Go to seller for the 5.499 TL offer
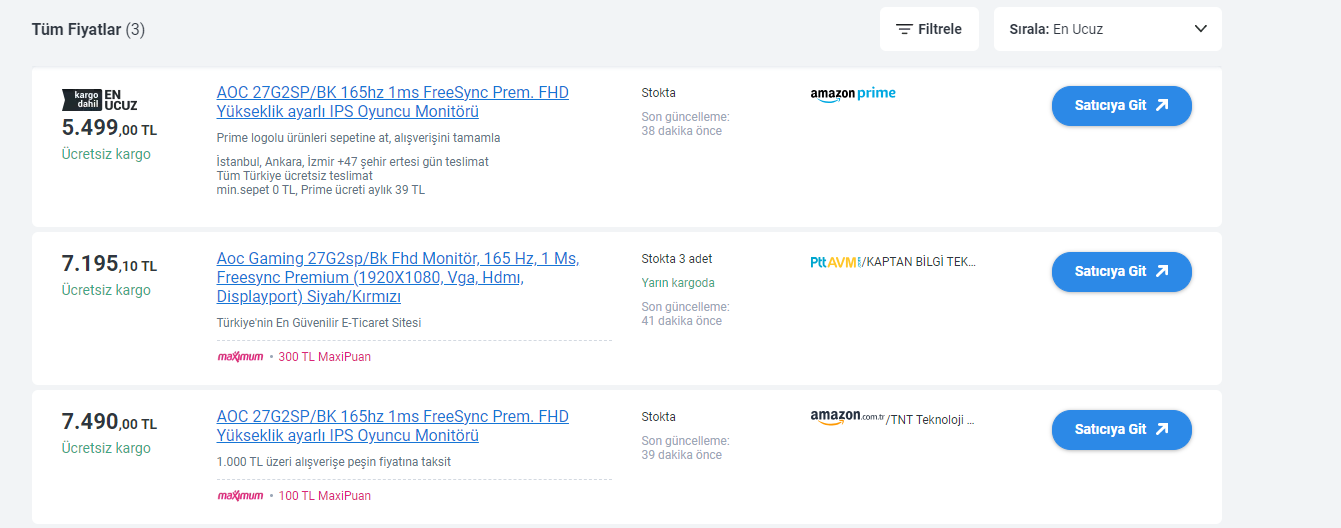This screenshot has height=528, width=1341. pos(1121,105)
